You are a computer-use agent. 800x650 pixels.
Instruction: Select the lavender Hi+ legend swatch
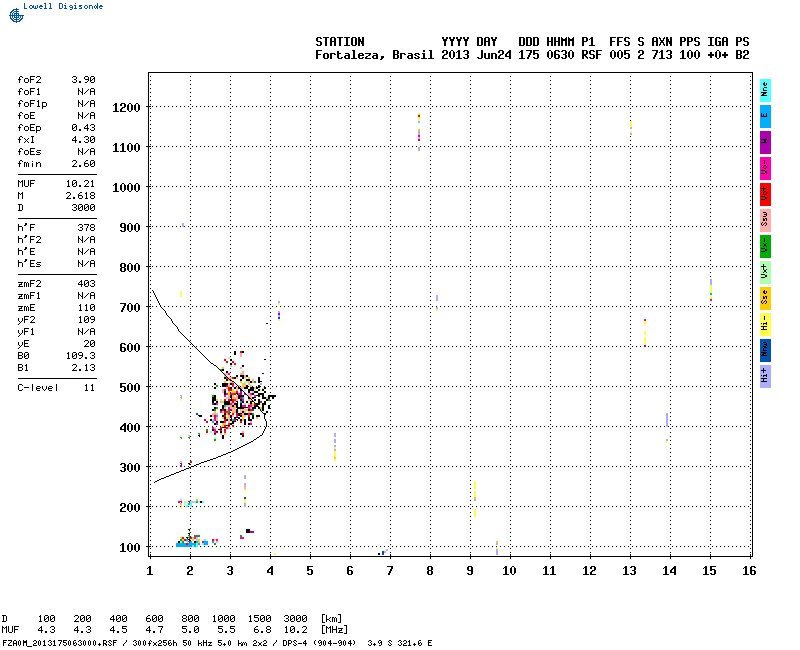click(x=765, y=377)
